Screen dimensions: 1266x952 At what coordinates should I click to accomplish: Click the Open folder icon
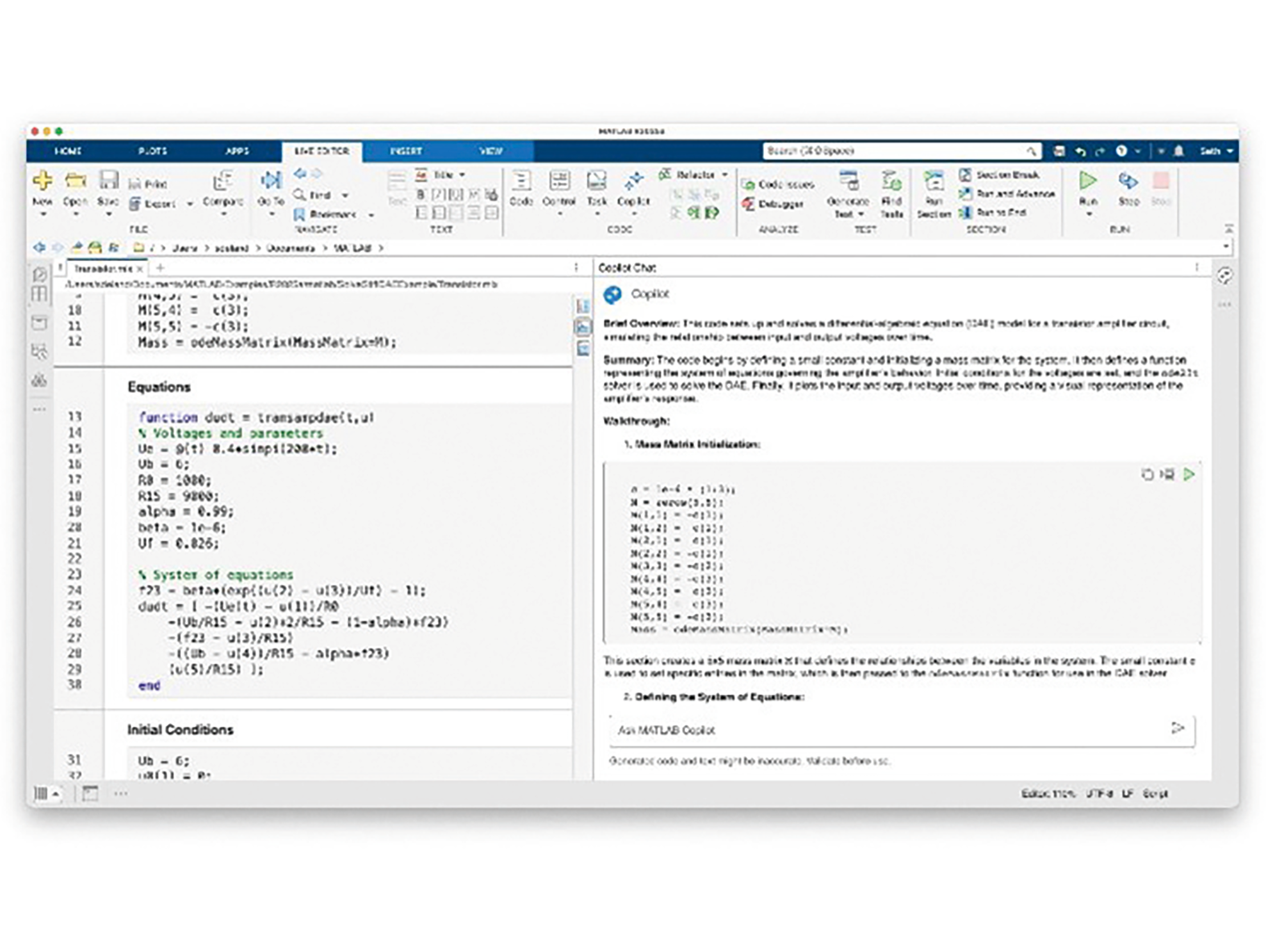(x=76, y=181)
